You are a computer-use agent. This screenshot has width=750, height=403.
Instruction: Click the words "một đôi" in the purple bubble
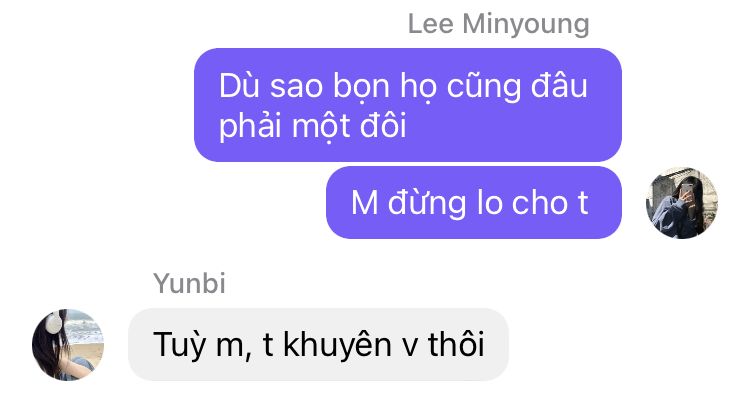(349, 126)
